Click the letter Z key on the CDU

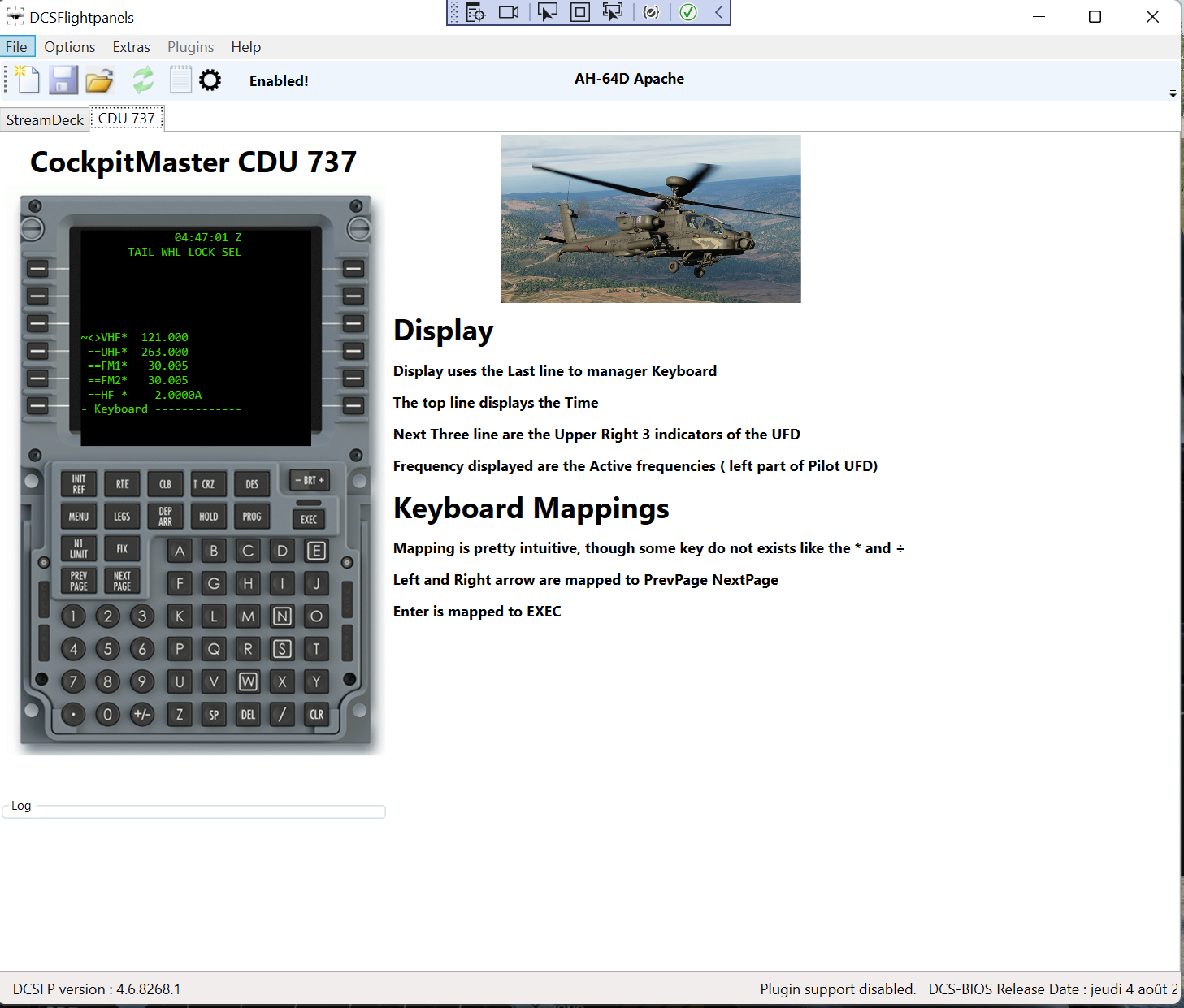180,715
